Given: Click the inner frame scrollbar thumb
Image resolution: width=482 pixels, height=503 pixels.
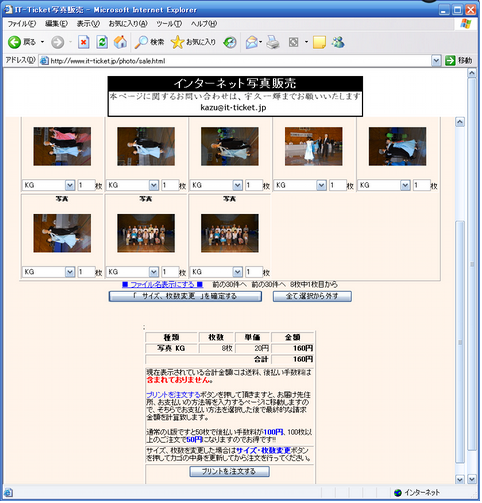Looking at the screenshot, I should click(460, 342).
